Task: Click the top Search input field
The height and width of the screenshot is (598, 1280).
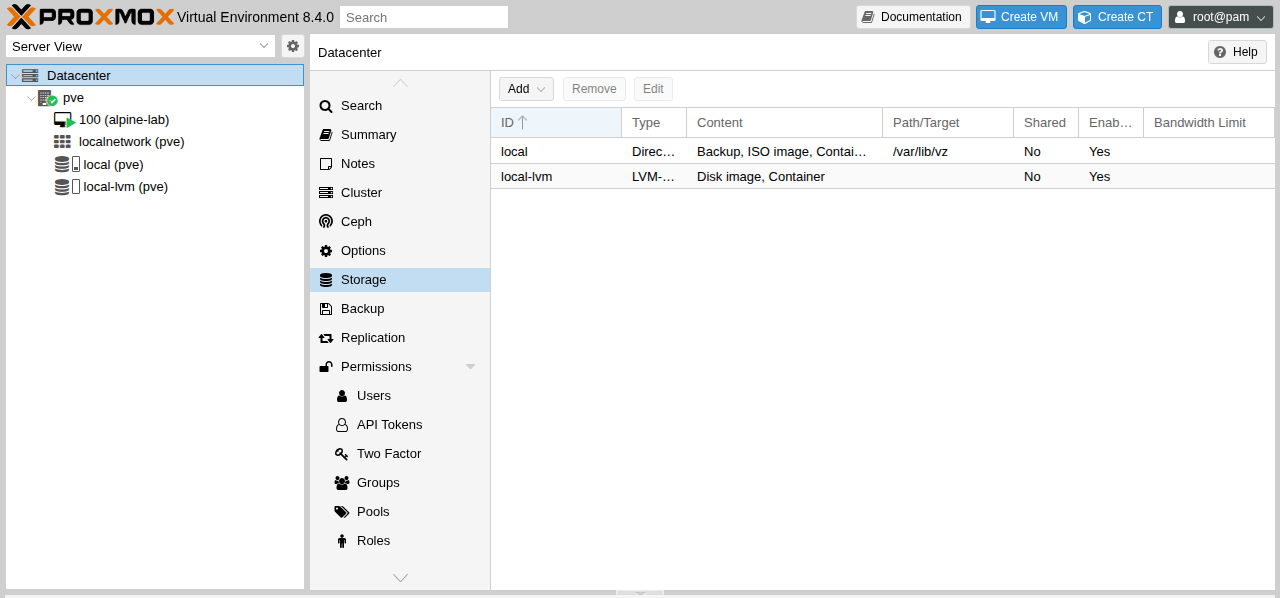Action: click(424, 17)
